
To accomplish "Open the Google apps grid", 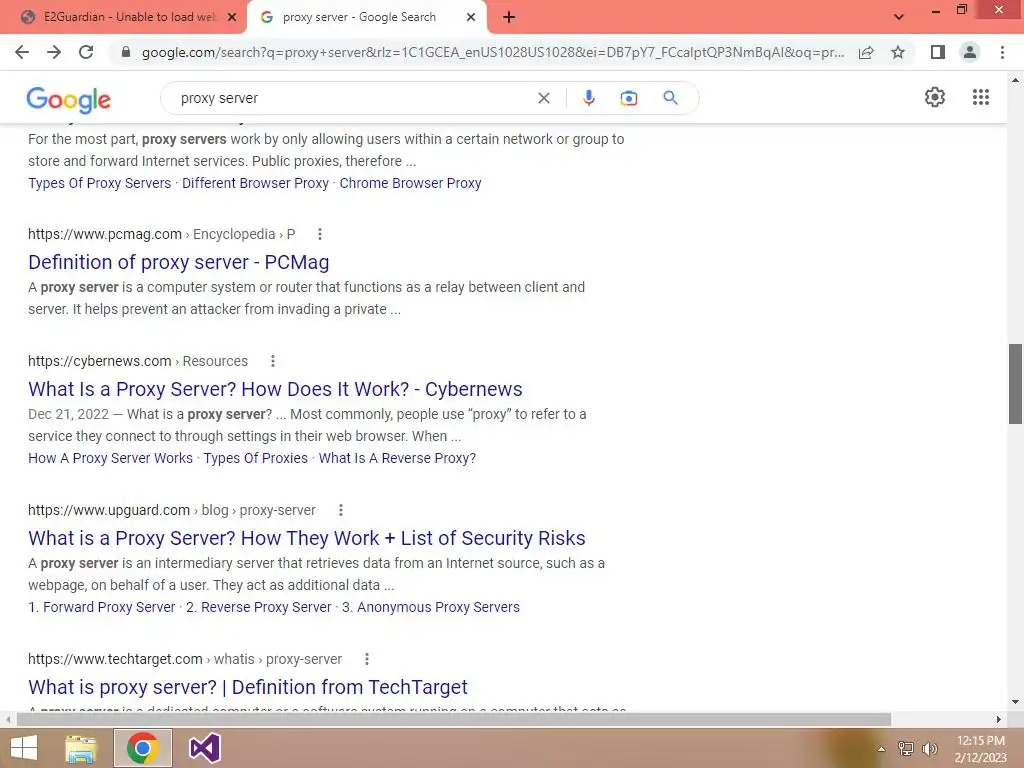I will [981, 97].
